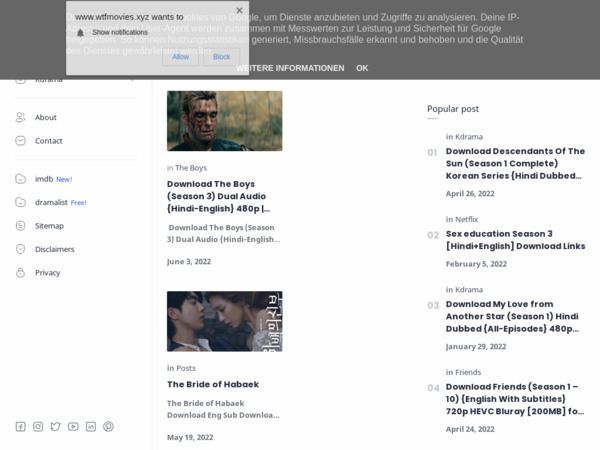600x450 pixels.
Task: Click Kdrama category above My Love post
Action: tap(469, 290)
